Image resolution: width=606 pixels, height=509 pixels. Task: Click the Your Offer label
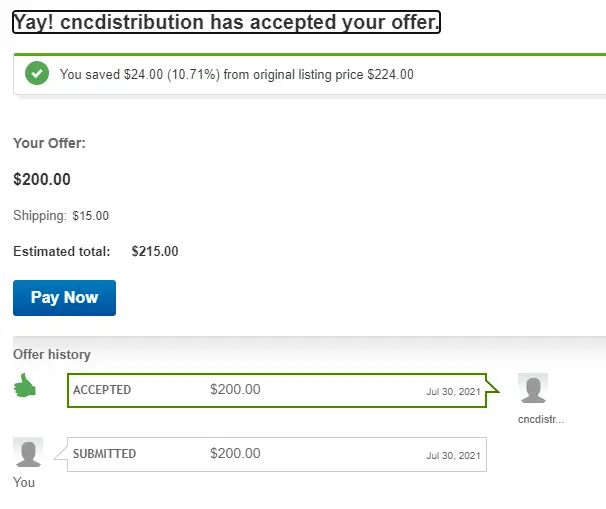pos(49,143)
